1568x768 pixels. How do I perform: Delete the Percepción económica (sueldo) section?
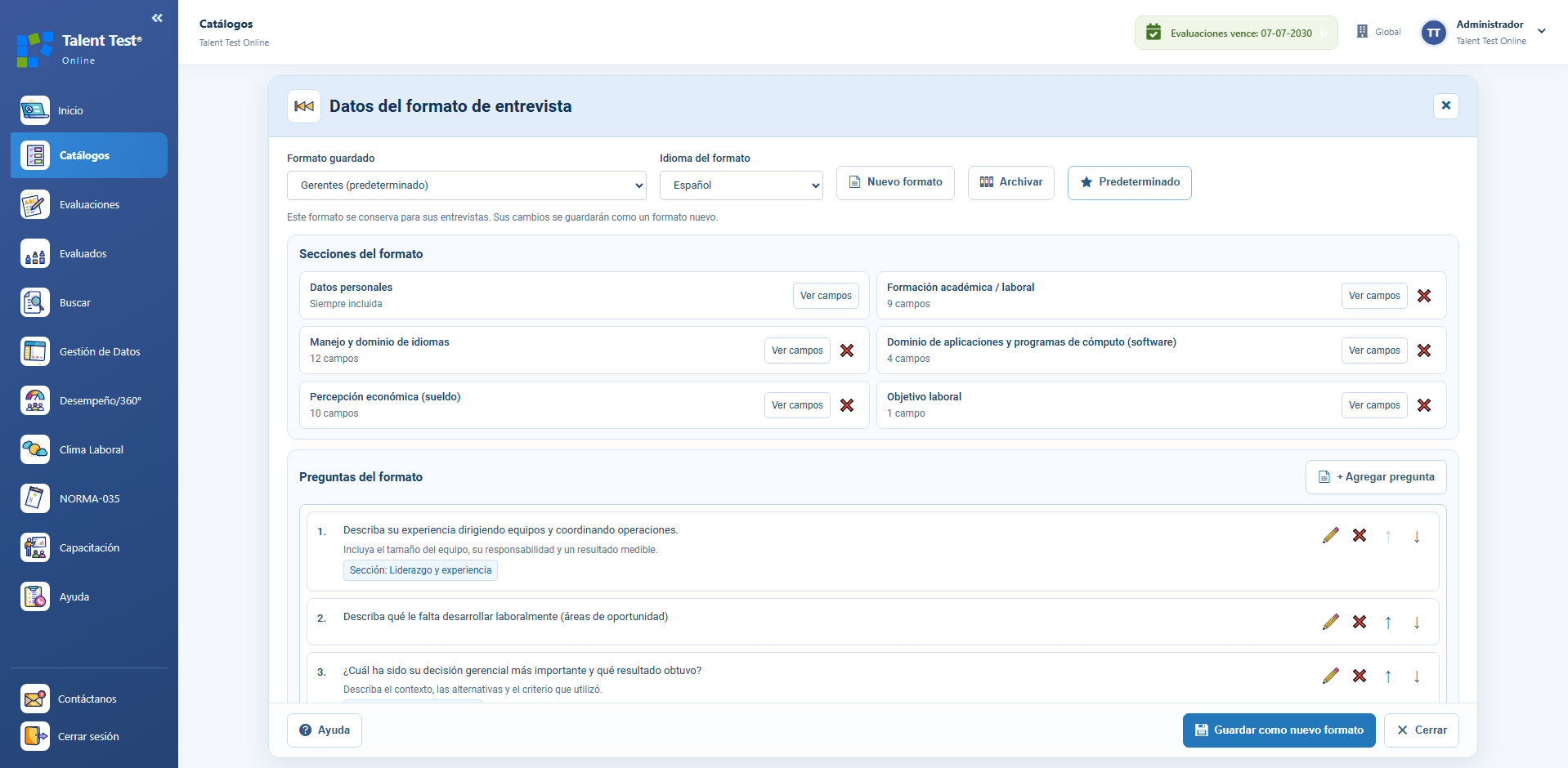tap(847, 405)
